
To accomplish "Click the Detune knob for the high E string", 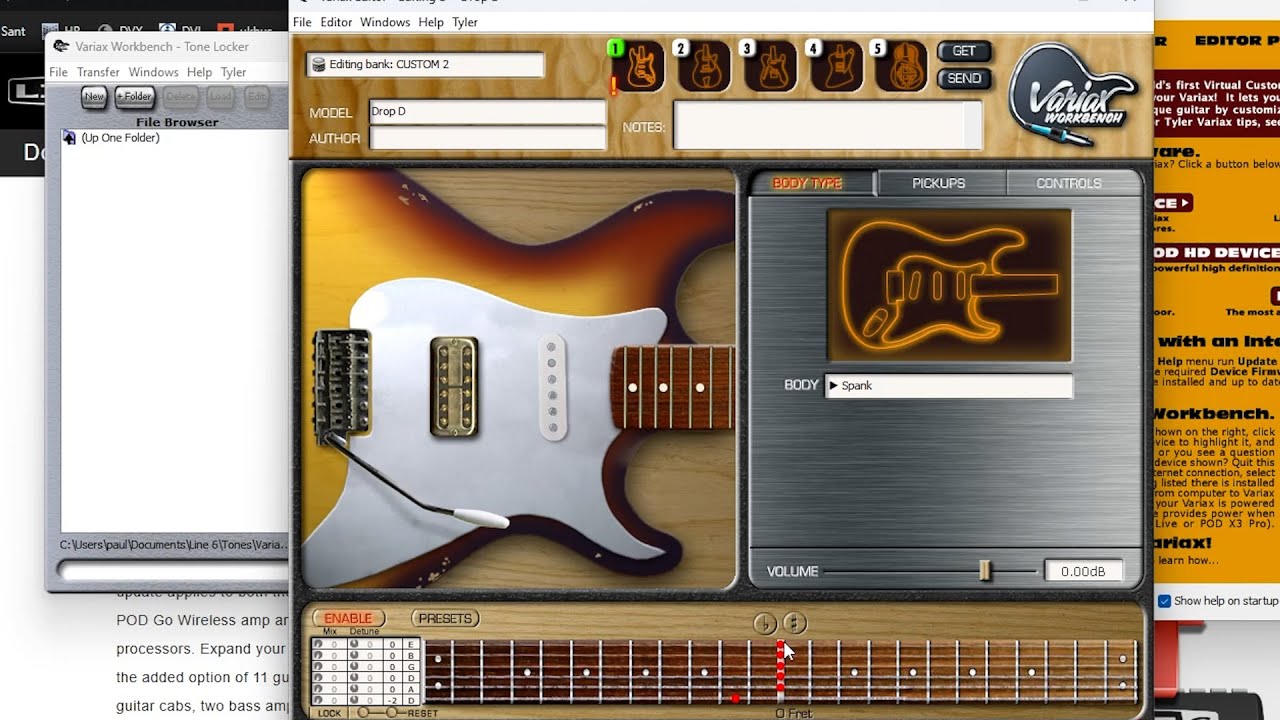I will click(x=354, y=644).
